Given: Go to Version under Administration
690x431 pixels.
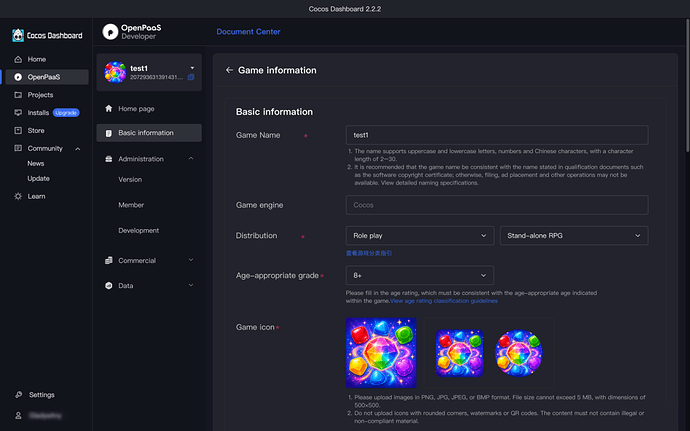Looking at the screenshot, I should pyautogui.click(x=130, y=180).
